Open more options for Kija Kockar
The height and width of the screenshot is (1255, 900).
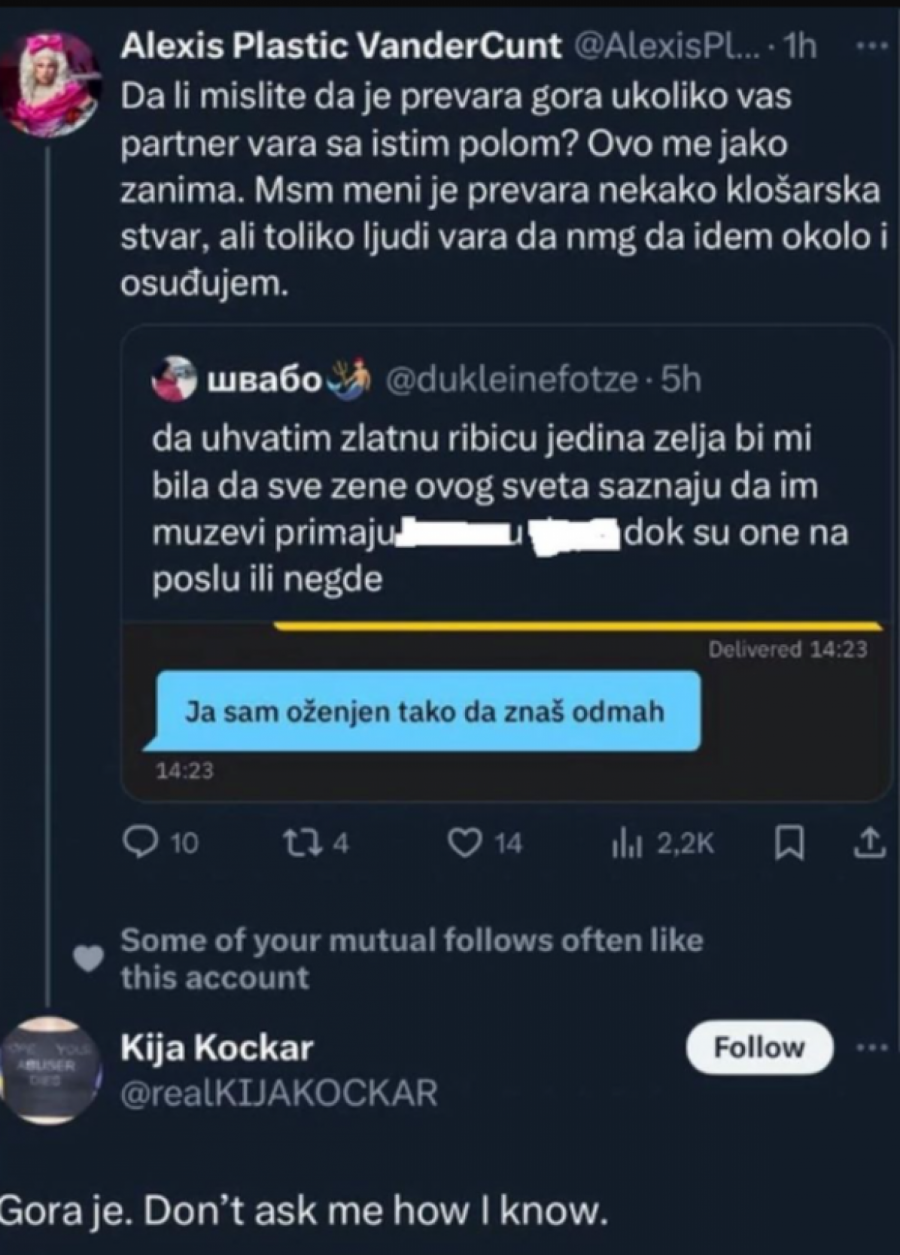click(x=873, y=1047)
